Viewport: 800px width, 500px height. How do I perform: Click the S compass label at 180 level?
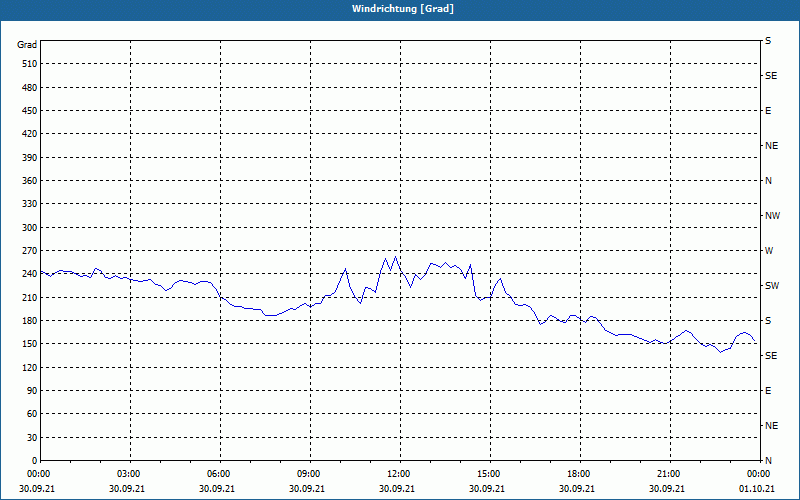click(768, 321)
